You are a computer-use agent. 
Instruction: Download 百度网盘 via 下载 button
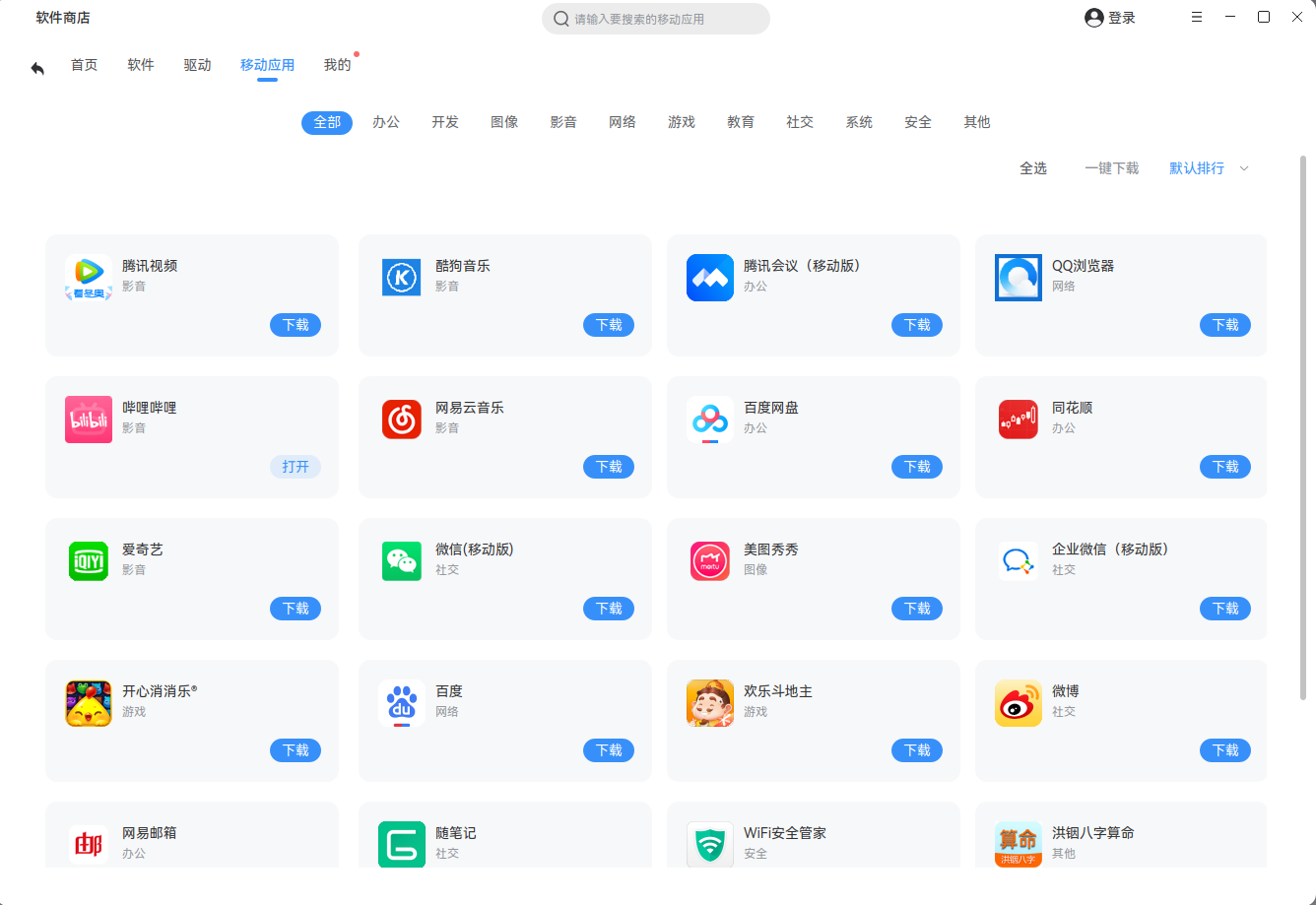(x=917, y=467)
